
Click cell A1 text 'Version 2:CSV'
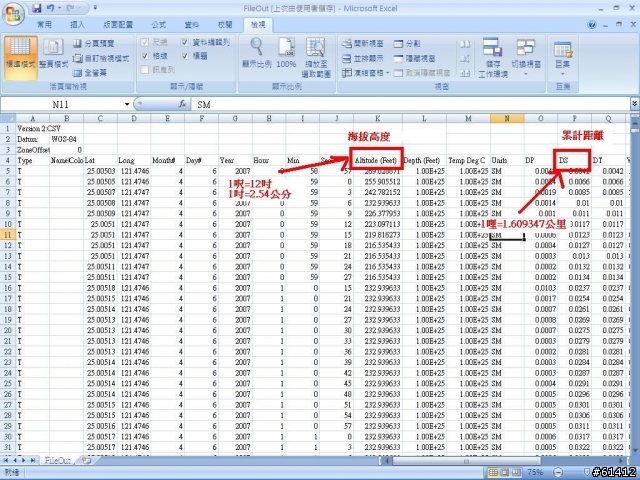point(39,129)
